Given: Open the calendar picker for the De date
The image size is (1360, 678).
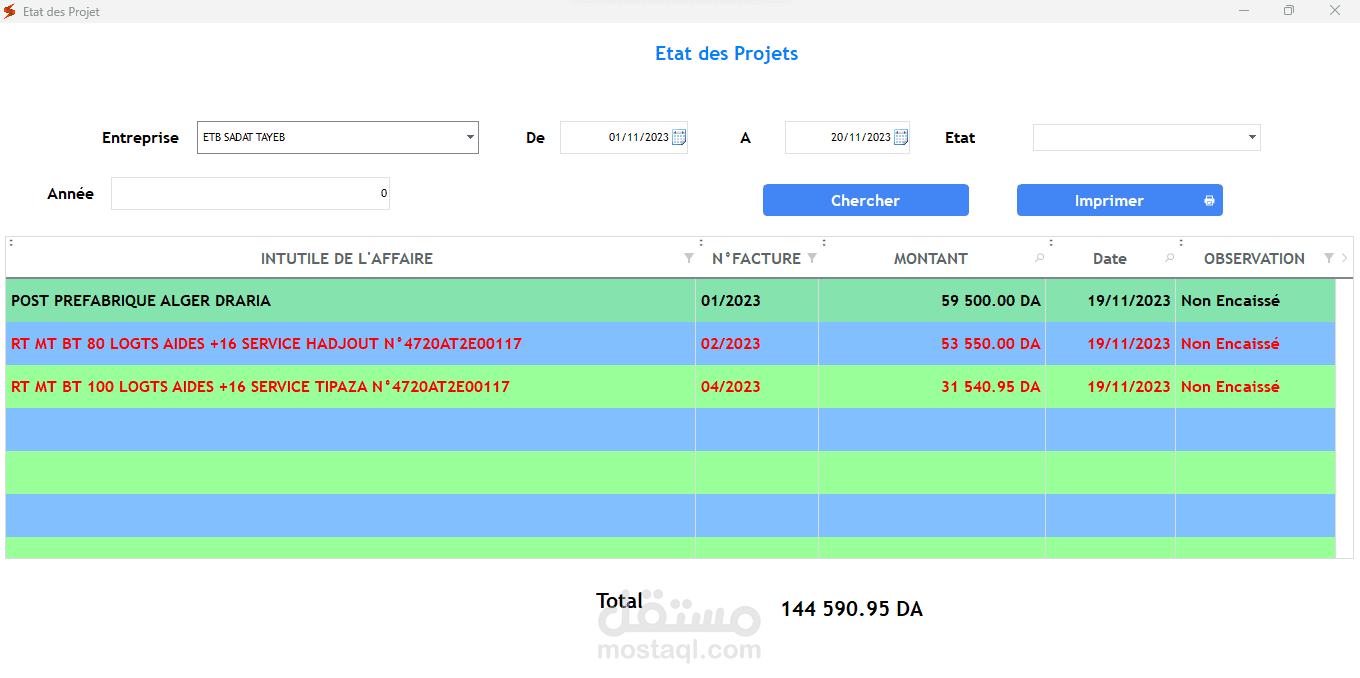Looking at the screenshot, I should coord(679,138).
